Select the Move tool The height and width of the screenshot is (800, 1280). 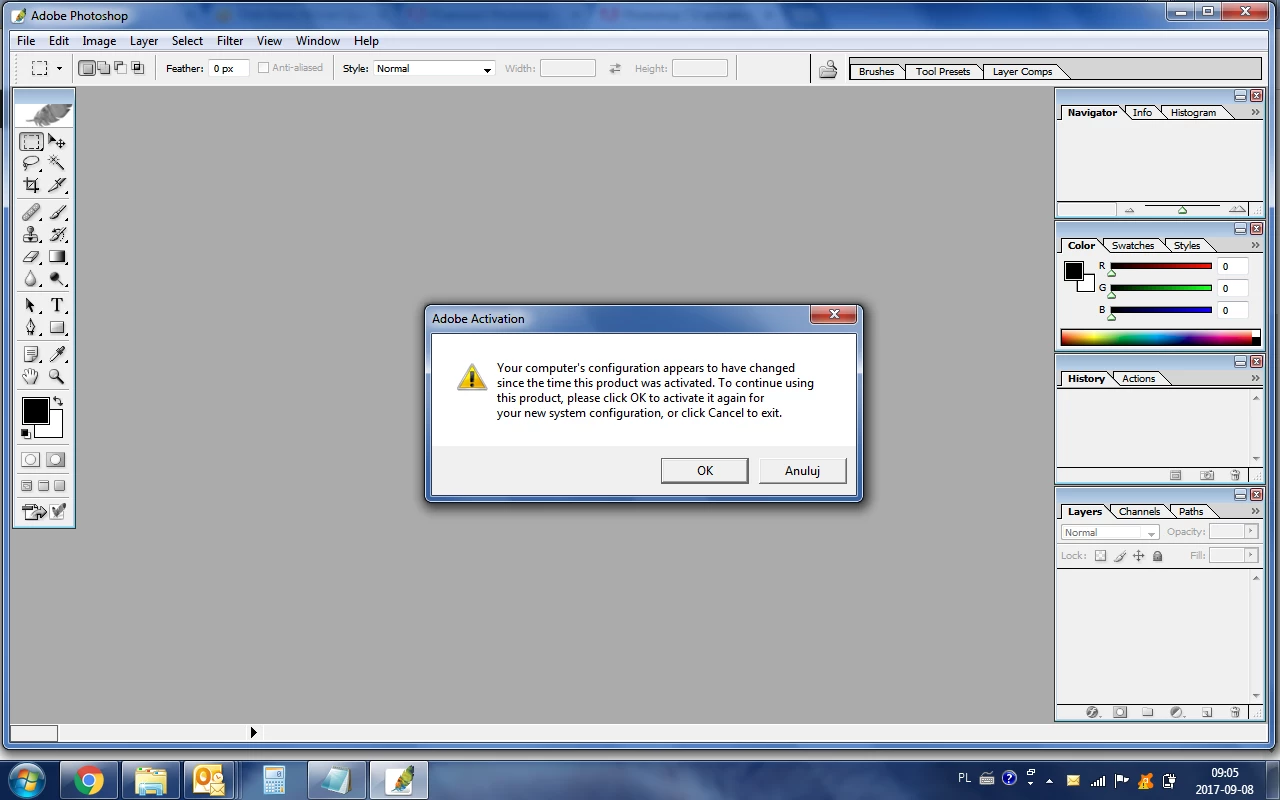(x=57, y=142)
